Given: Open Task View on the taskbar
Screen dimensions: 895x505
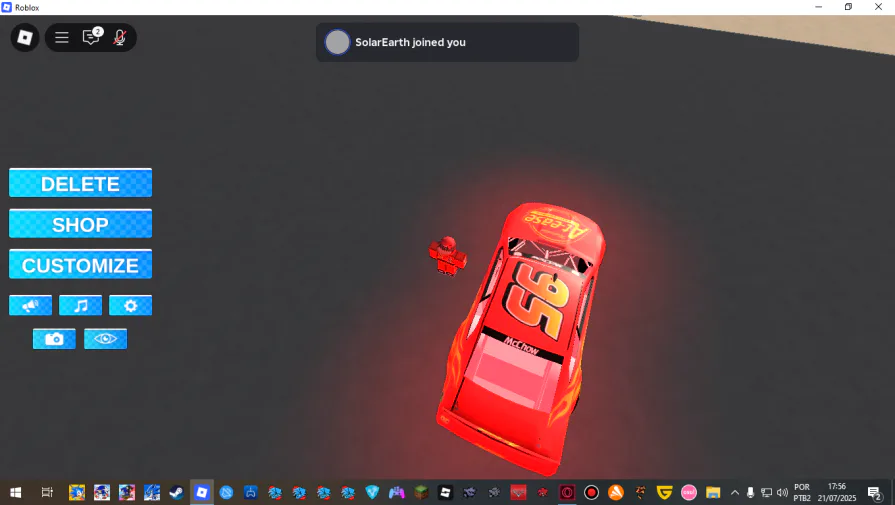Looking at the screenshot, I should [47, 492].
